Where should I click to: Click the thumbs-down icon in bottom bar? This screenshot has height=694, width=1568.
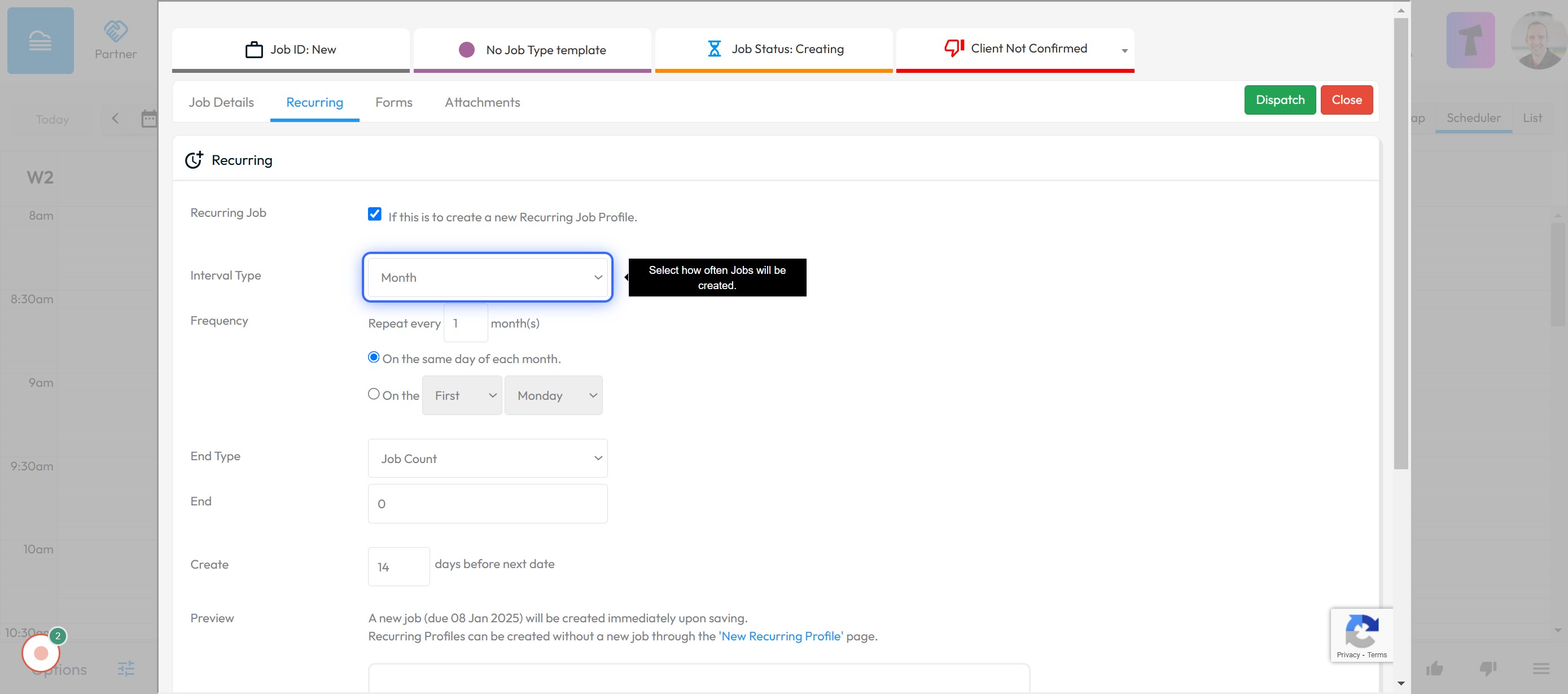pyautogui.click(x=1488, y=669)
